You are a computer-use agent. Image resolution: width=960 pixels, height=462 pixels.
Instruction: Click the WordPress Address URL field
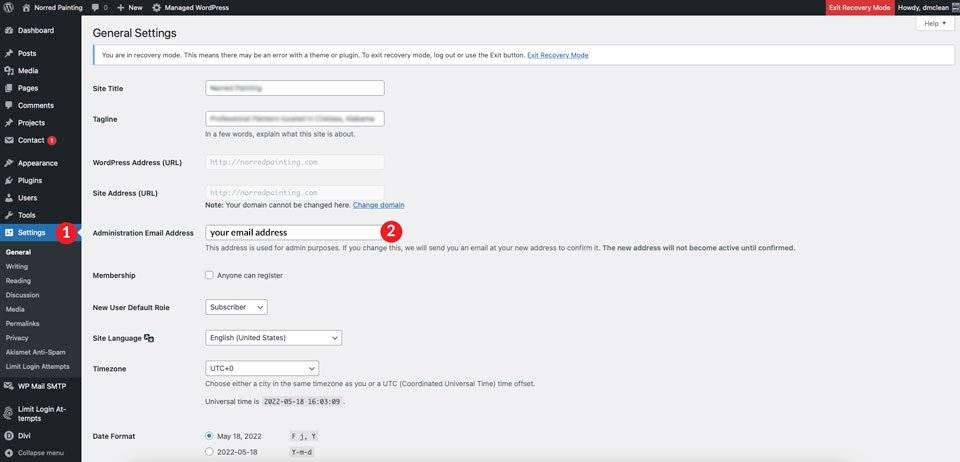pyautogui.click(x=295, y=162)
